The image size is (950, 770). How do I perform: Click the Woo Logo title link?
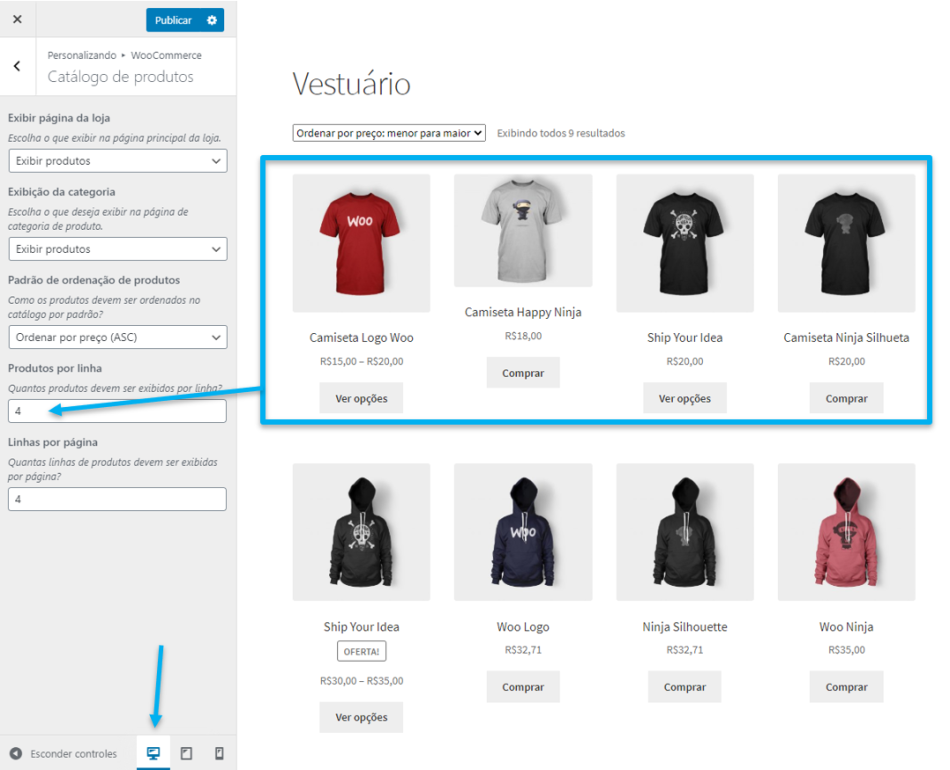coord(523,627)
